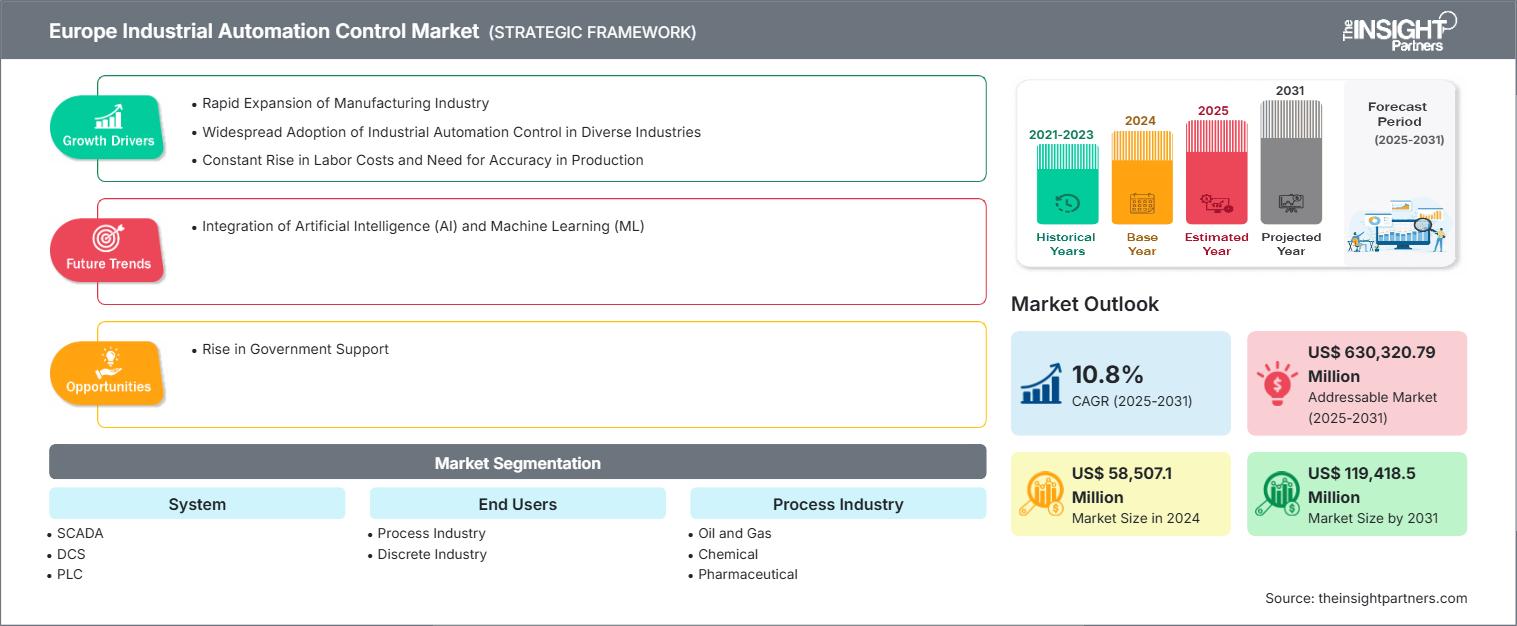Click the blue CAGR card background
The height and width of the screenshot is (626, 1517).
point(1120,383)
